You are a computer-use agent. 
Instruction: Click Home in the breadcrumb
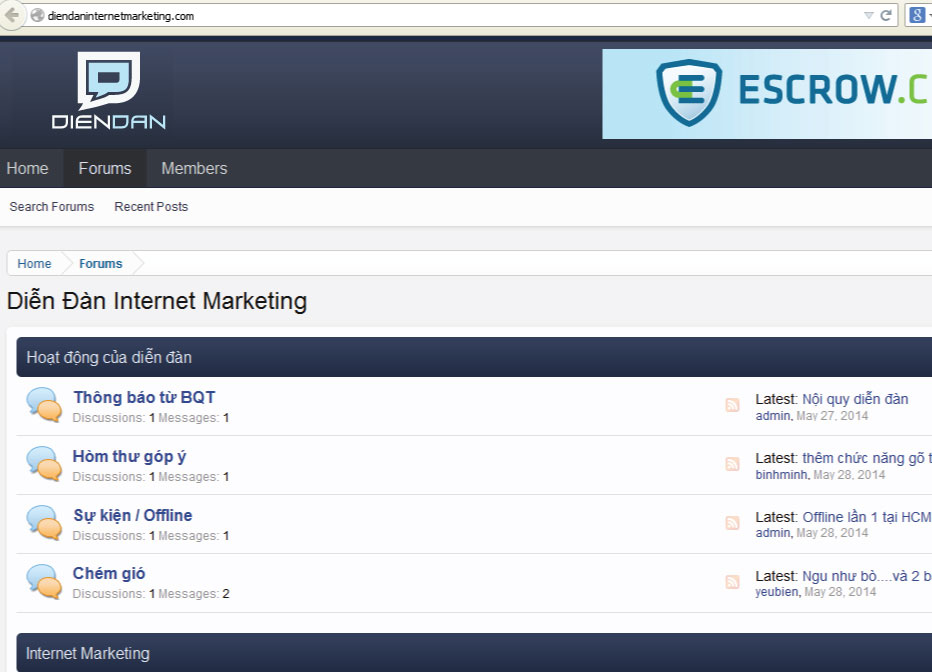coord(34,263)
